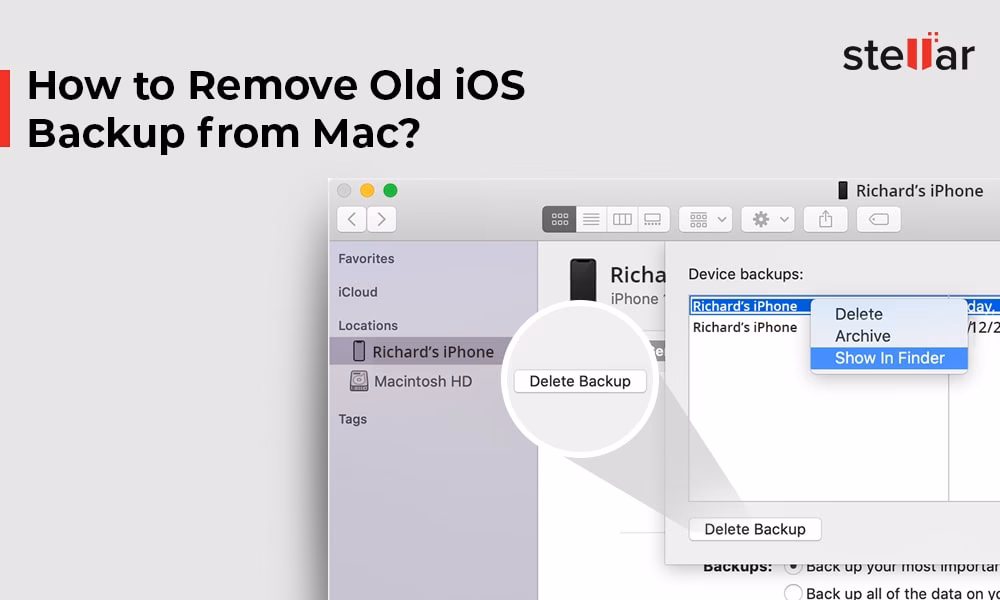
Task: Expand the Tags section in the sidebar
Action: coord(352,419)
